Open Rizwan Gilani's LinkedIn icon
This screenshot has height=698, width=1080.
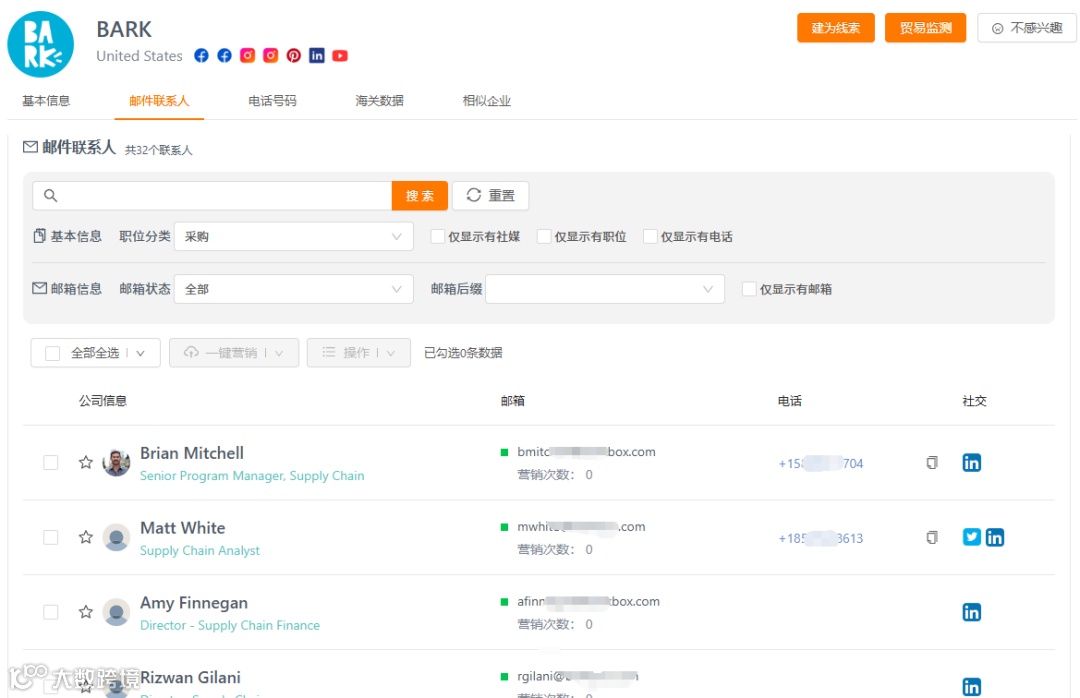coord(971,687)
